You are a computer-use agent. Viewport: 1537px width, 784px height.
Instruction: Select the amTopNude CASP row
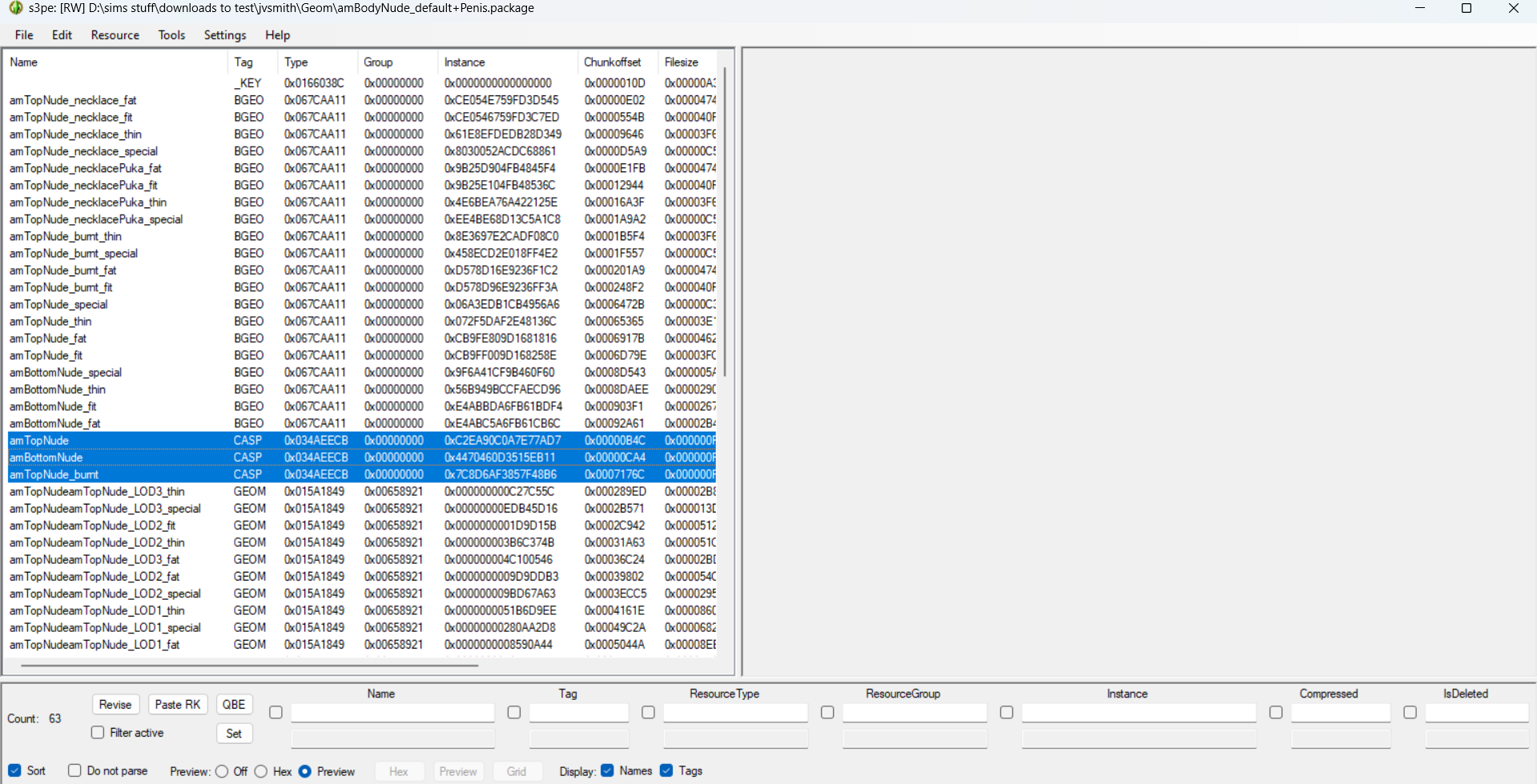[x=361, y=440]
